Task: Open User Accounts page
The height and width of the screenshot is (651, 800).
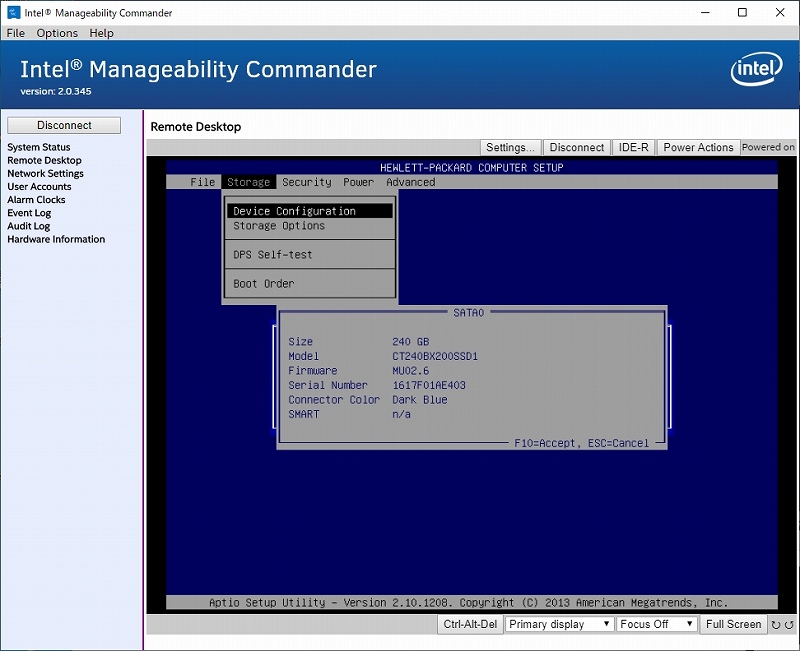Action: point(39,187)
